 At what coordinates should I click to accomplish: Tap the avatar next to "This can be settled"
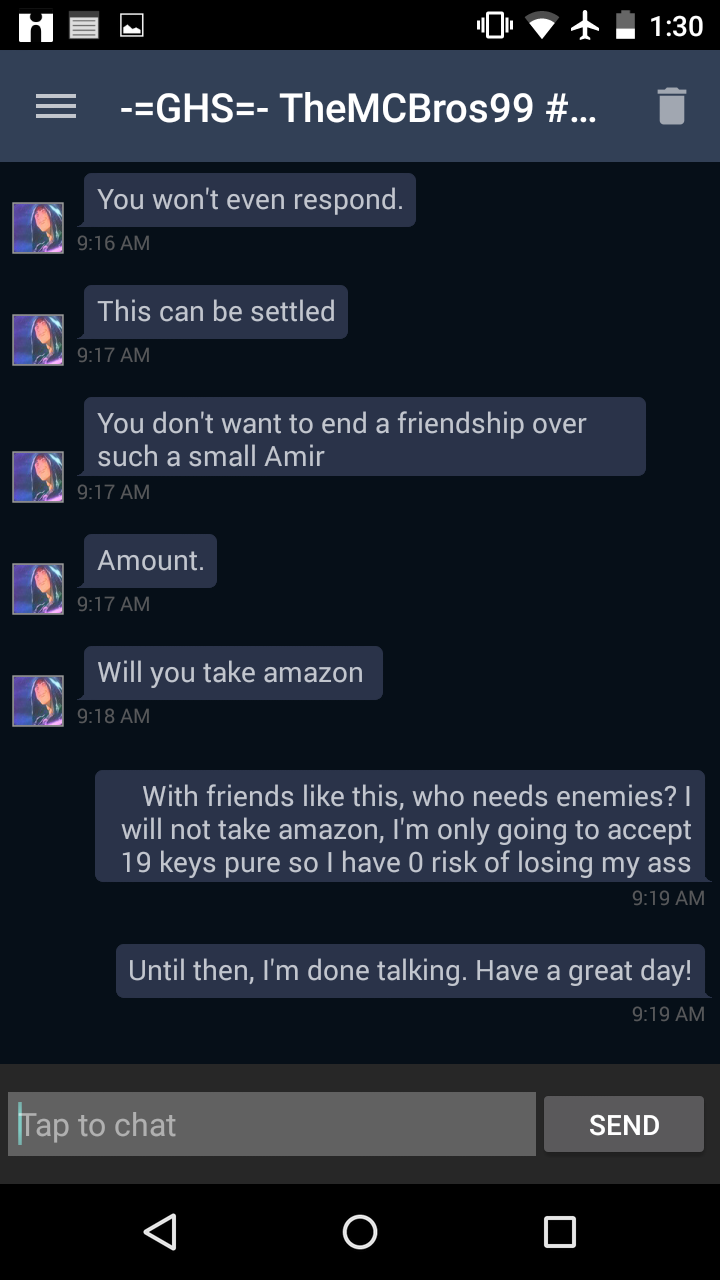pyautogui.click(x=38, y=340)
